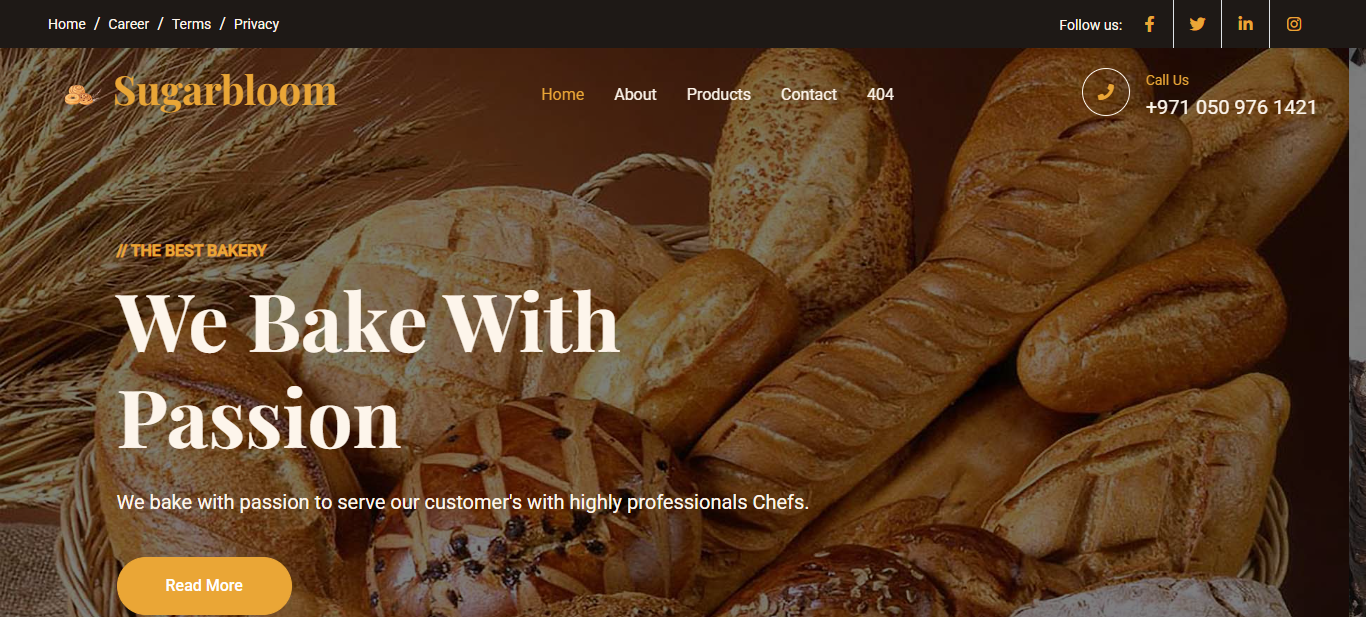This screenshot has width=1366, height=617.
Task: Click the bakery logo icon beside Sugarbloom
Action: [80, 94]
